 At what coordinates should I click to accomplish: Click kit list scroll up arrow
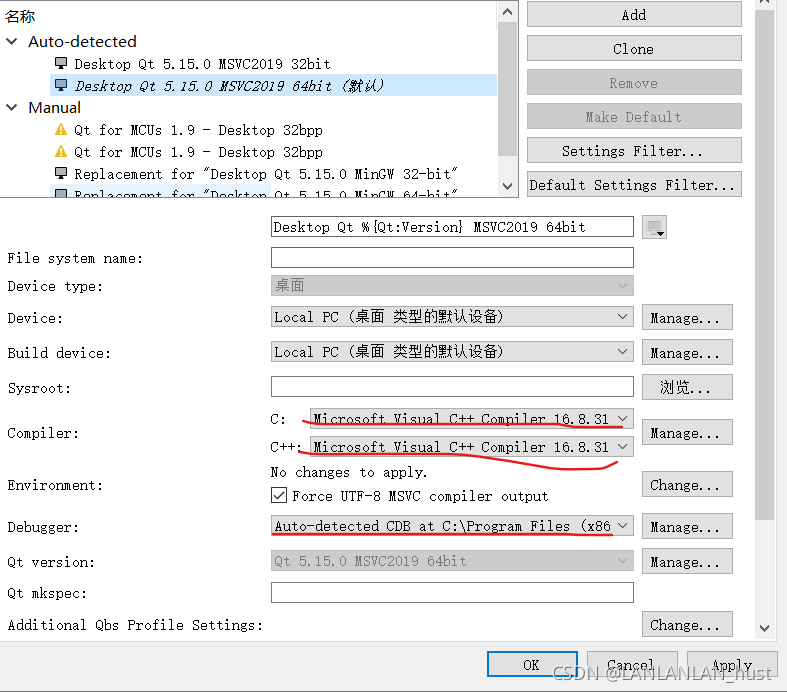(507, 12)
